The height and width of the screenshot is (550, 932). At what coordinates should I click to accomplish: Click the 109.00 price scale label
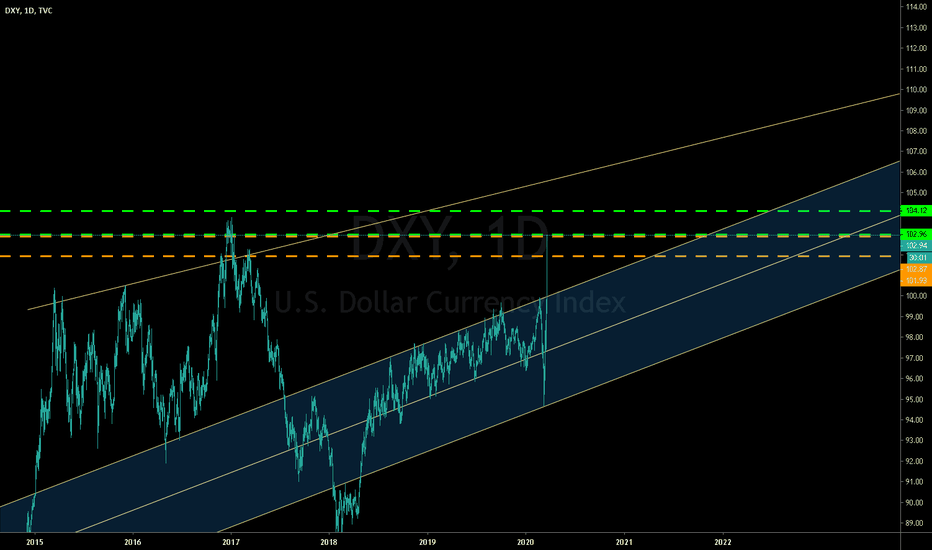tap(916, 111)
